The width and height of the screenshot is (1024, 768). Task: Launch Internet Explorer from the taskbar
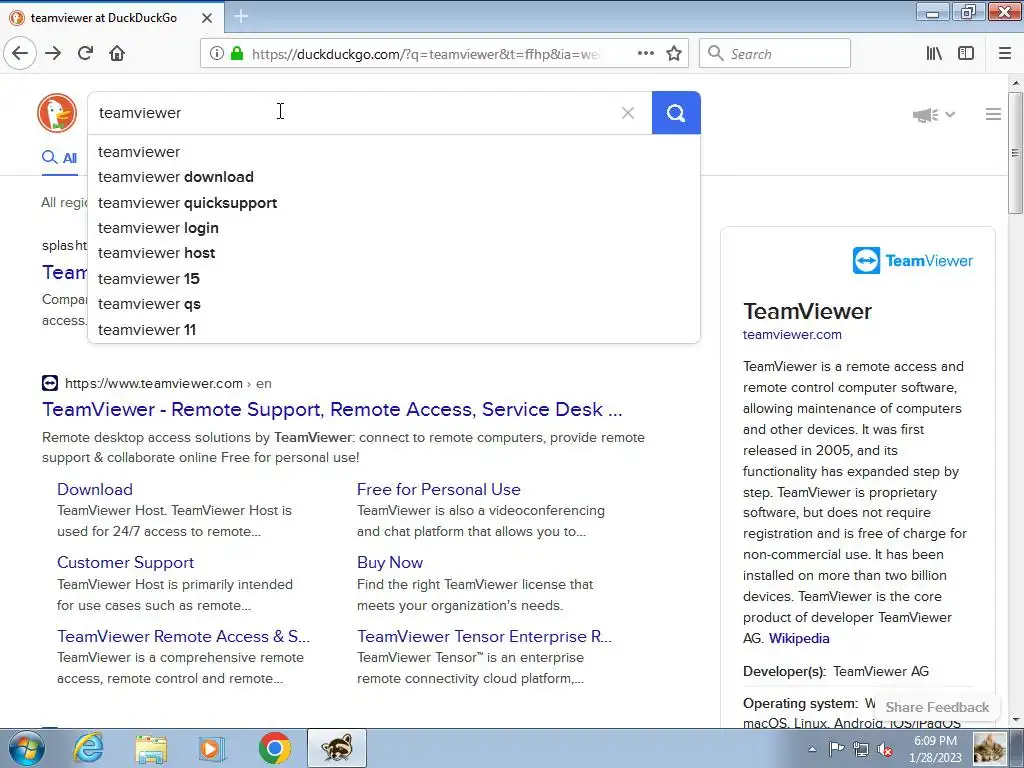(x=88, y=748)
